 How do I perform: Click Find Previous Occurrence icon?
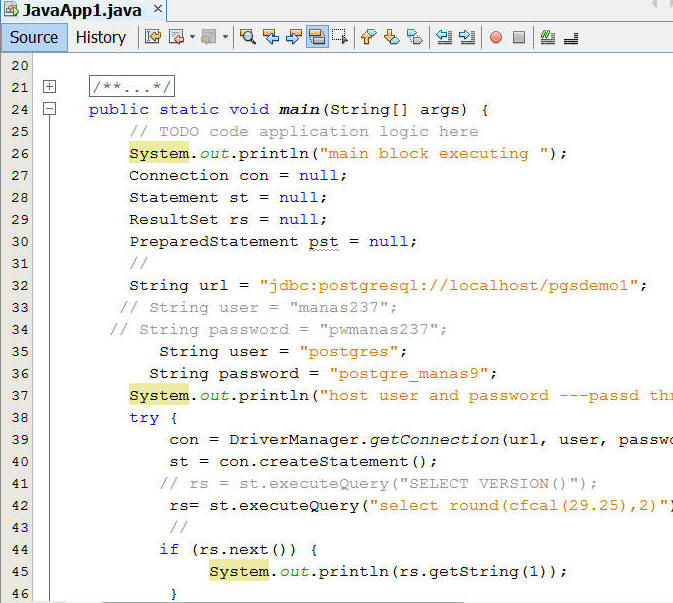(x=271, y=37)
